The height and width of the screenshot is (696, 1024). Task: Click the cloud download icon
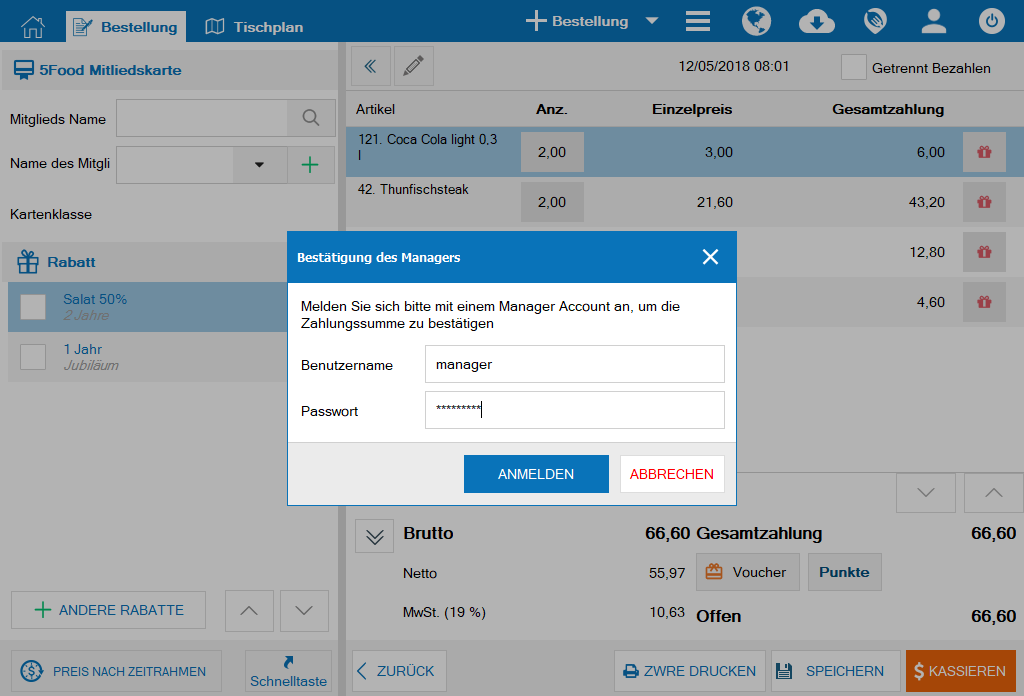816,22
